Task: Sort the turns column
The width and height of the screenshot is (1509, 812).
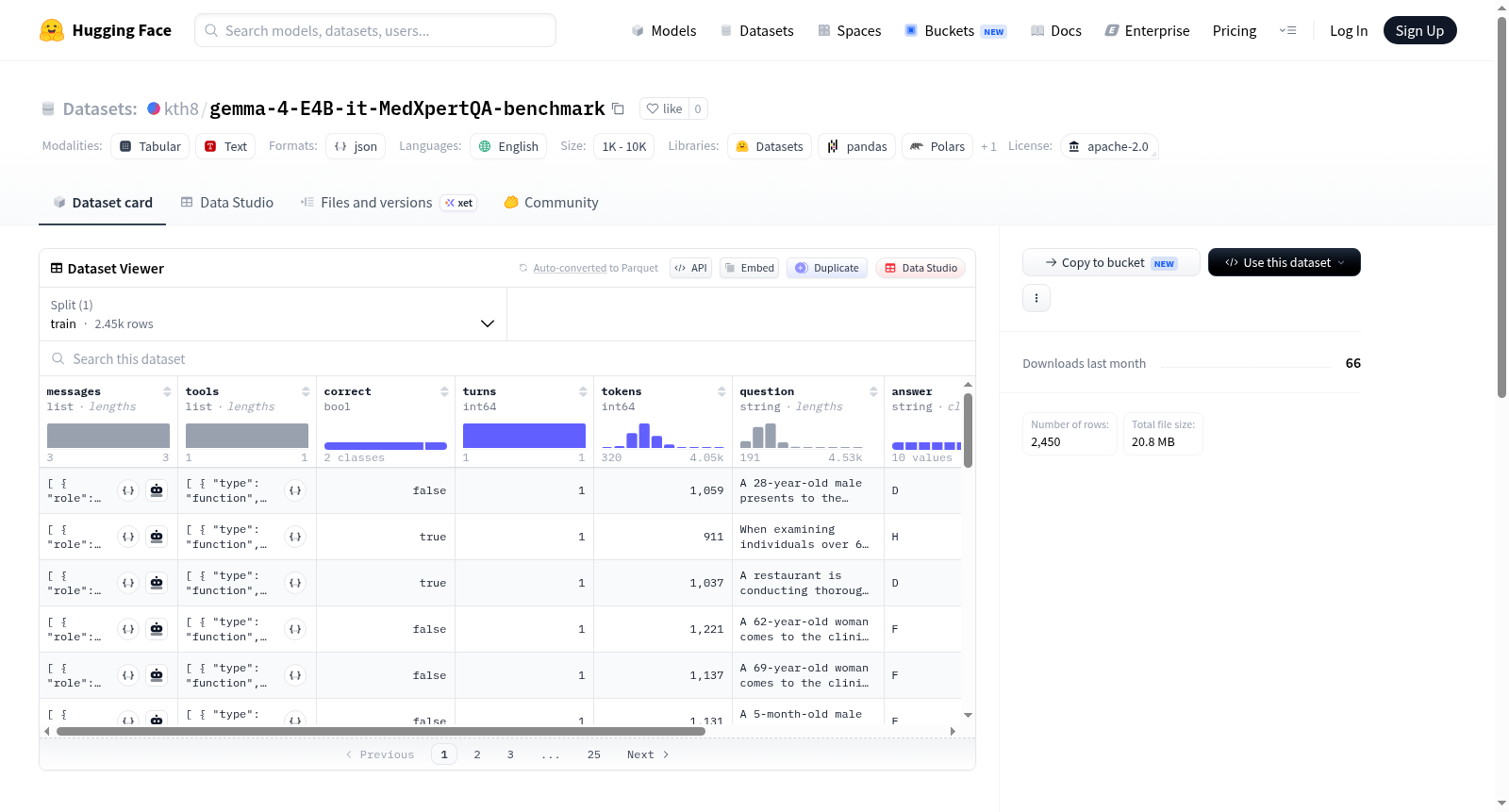Action: tap(583, 391)
